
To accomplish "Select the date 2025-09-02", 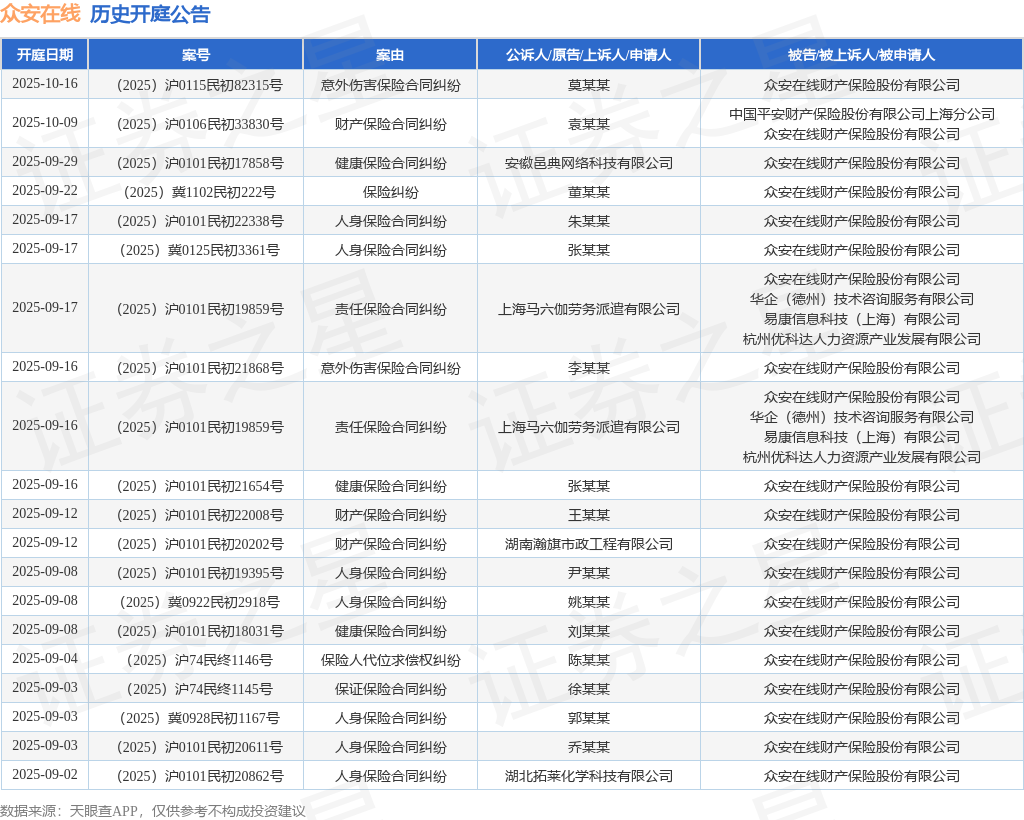I will tap(44, 775).
